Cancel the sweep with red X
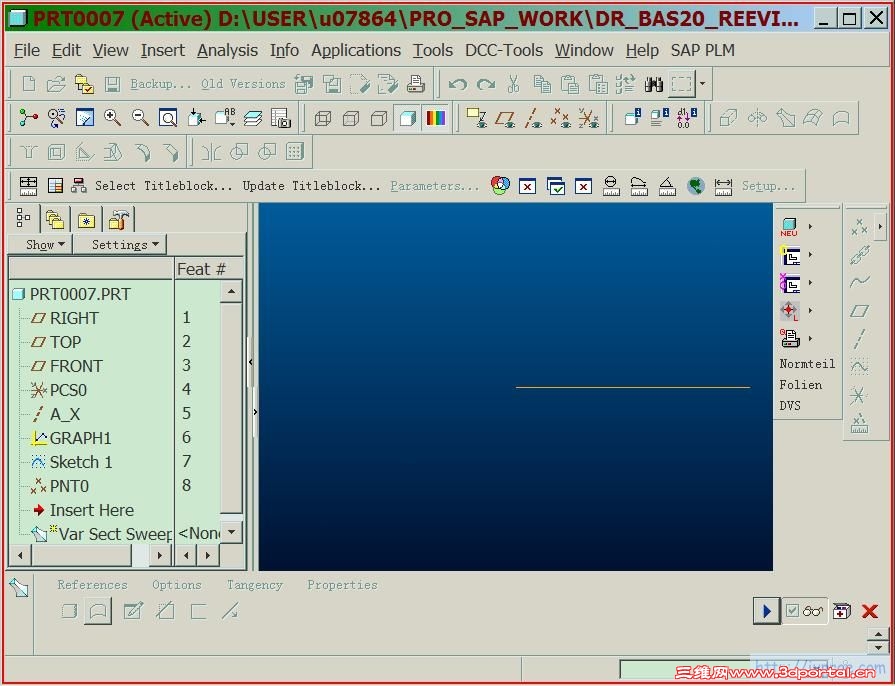 click(x=869, y=611)
